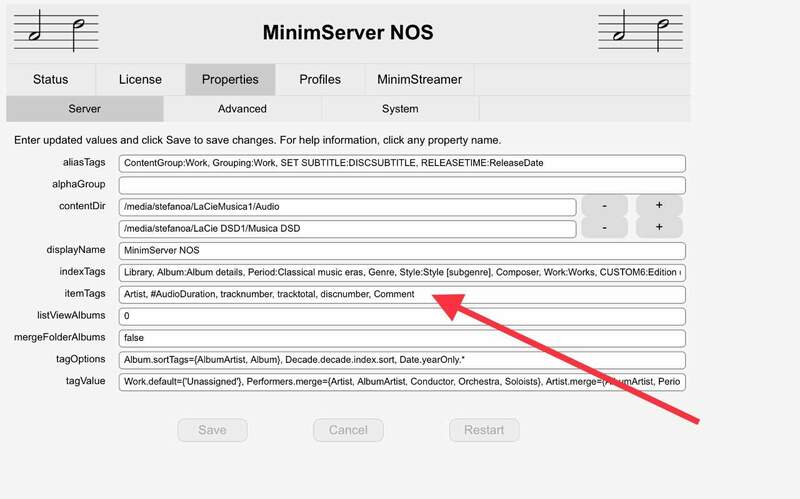The height and width of the screenshot is (499, 800).
Task: Add a directory after Musica DSD with plus
Action: (659, 228)
